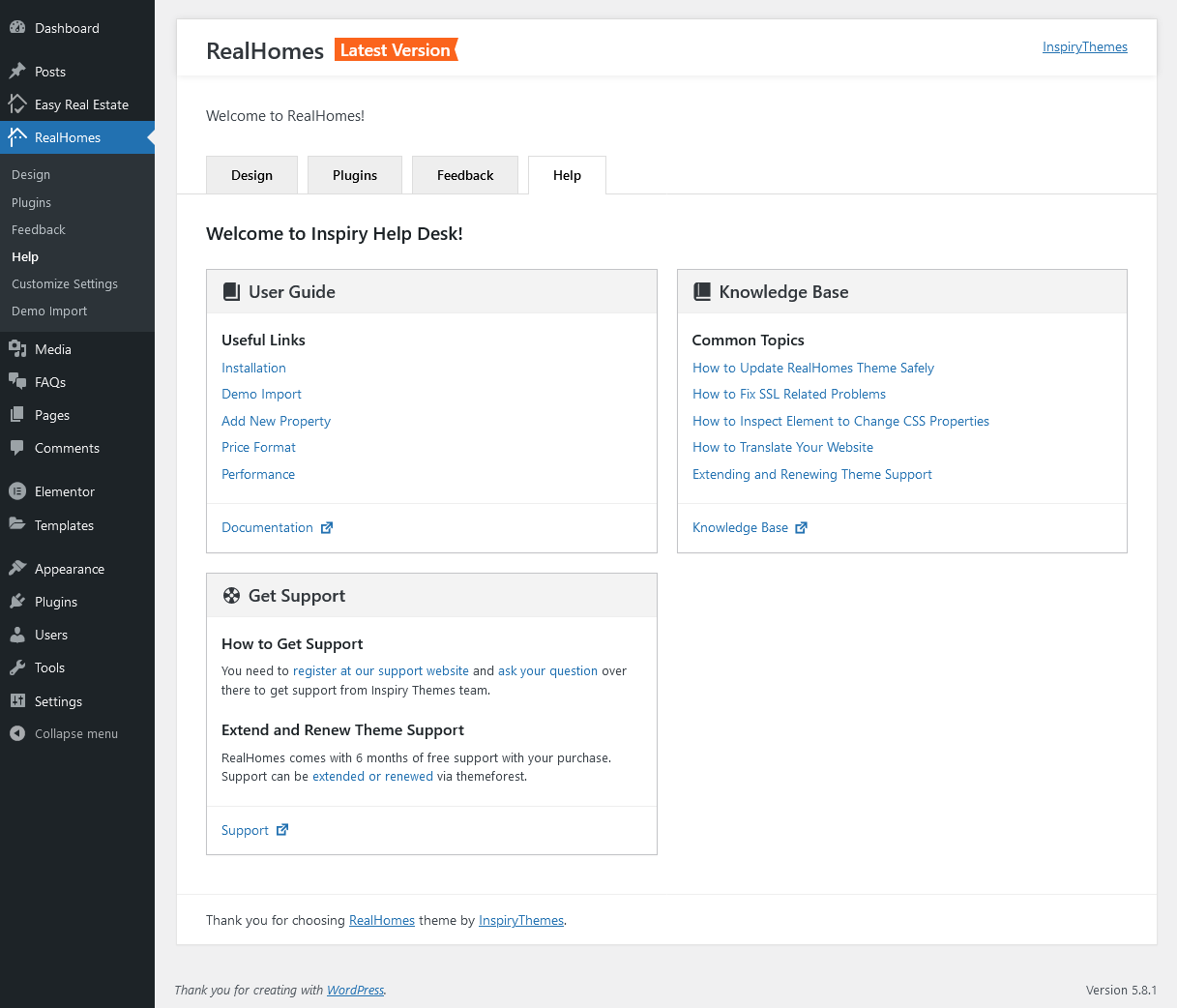Viewport: 1177px width, 1008px height.
Task: Open the Feedback tab
Action: (465, 175)
